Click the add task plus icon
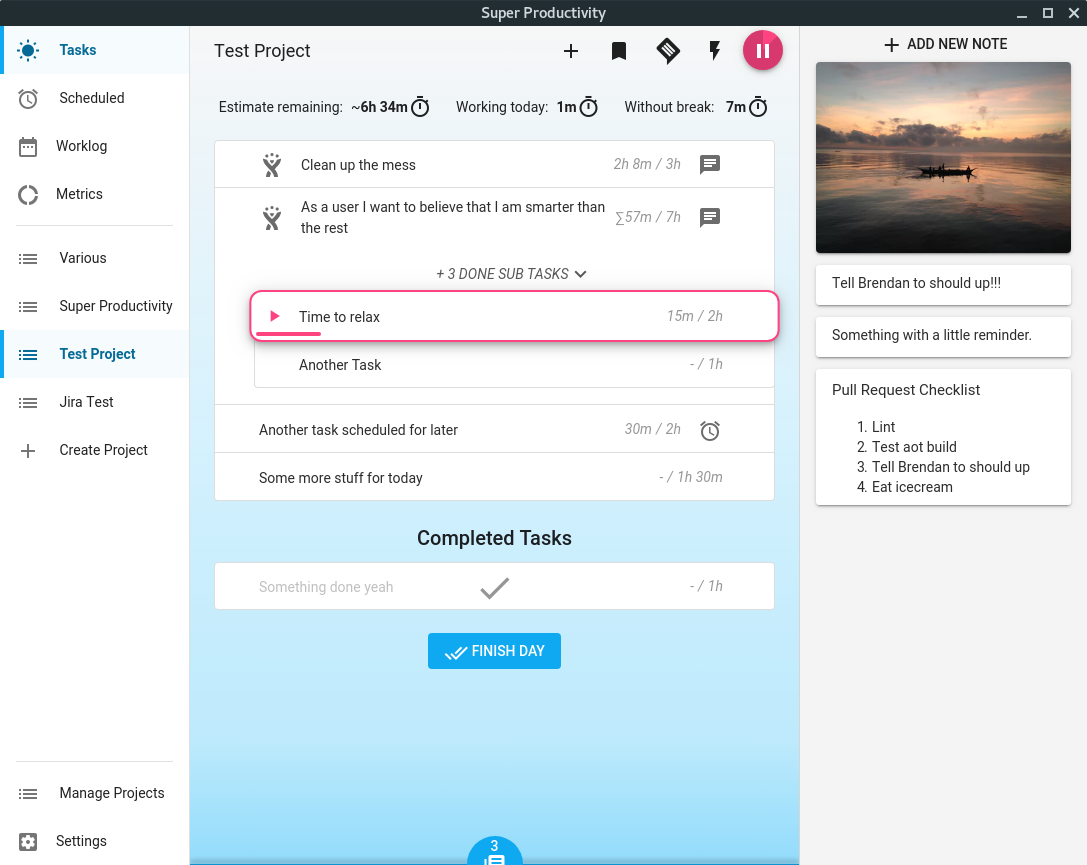Image resolution: width=1087 pixels, height=865 pixels. pos(571,51)
